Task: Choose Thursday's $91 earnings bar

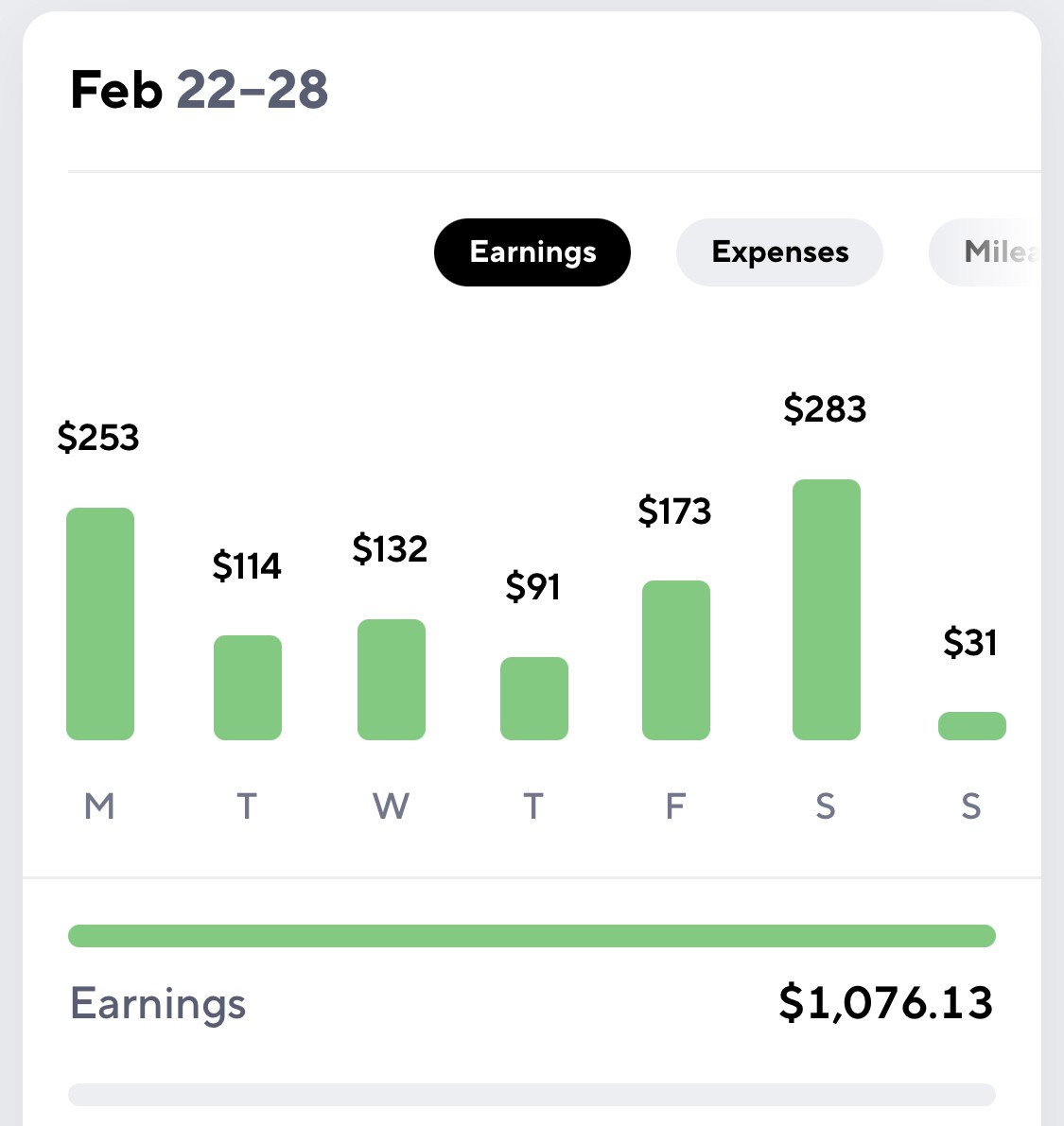Action: click(533, 698)
